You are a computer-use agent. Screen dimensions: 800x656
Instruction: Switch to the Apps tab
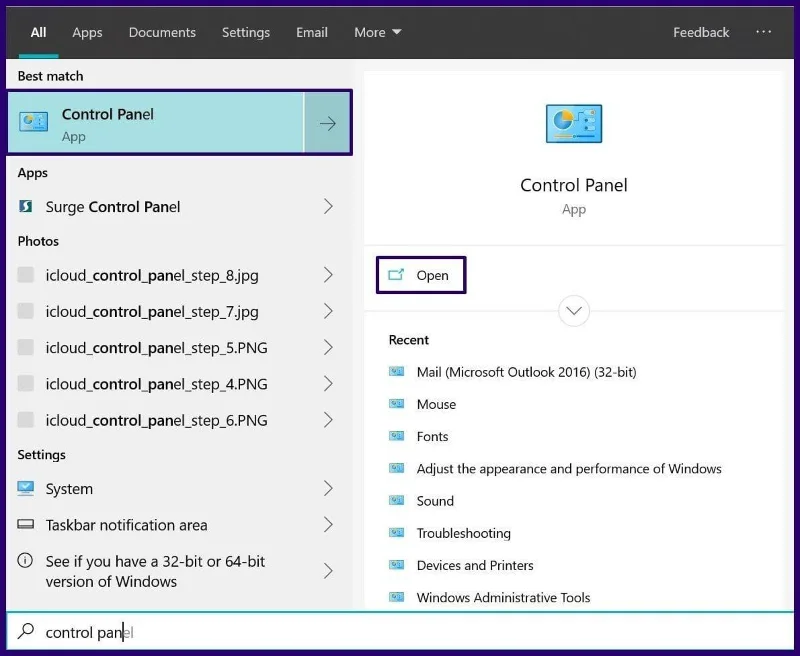click(x=87, y=32)
